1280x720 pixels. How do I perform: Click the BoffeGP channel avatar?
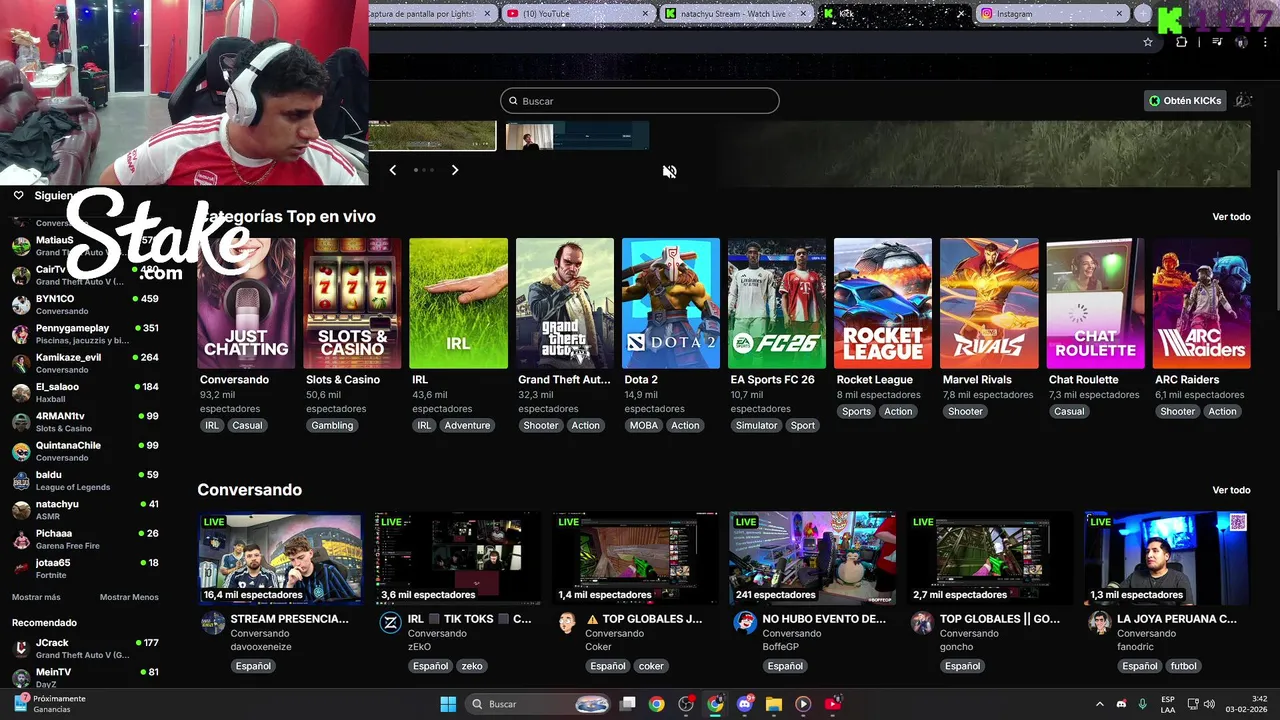click(x=745, y=624)
